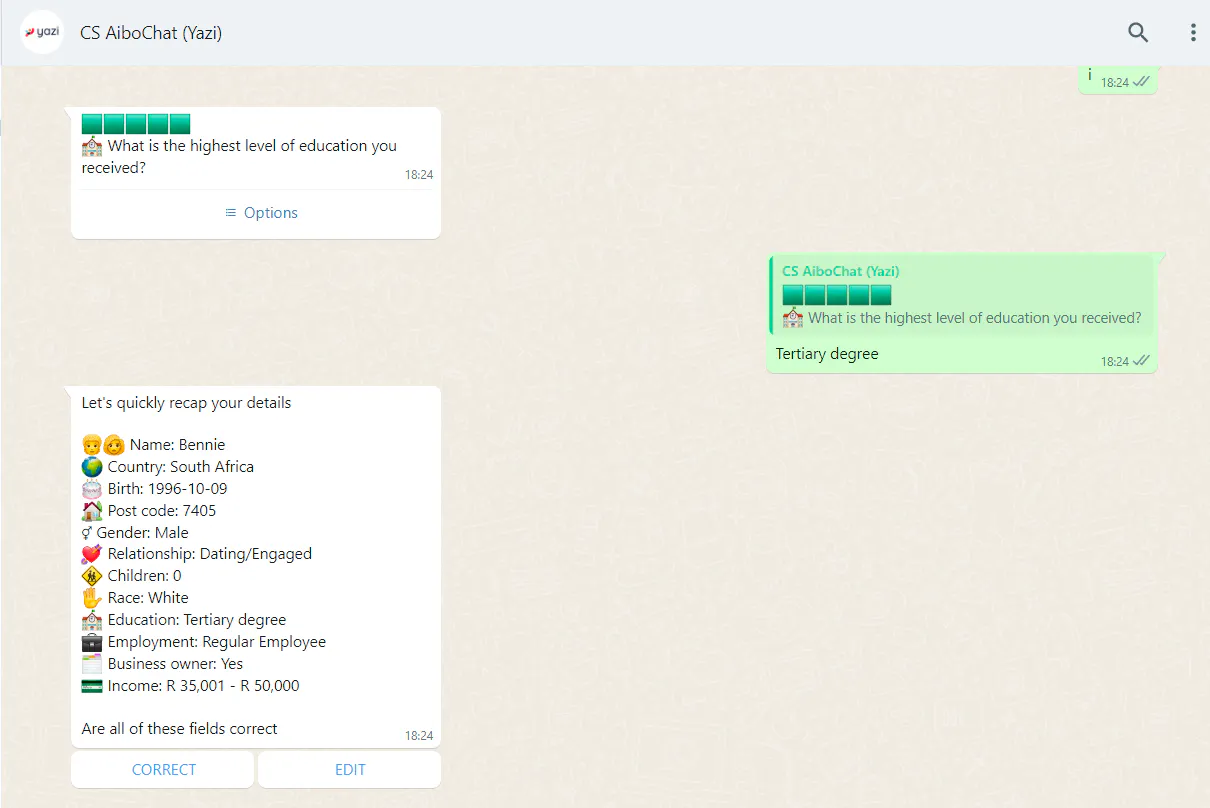
Task: Click the double-check icon on the Tertiary degree message
Action: tap(1141, 361)
